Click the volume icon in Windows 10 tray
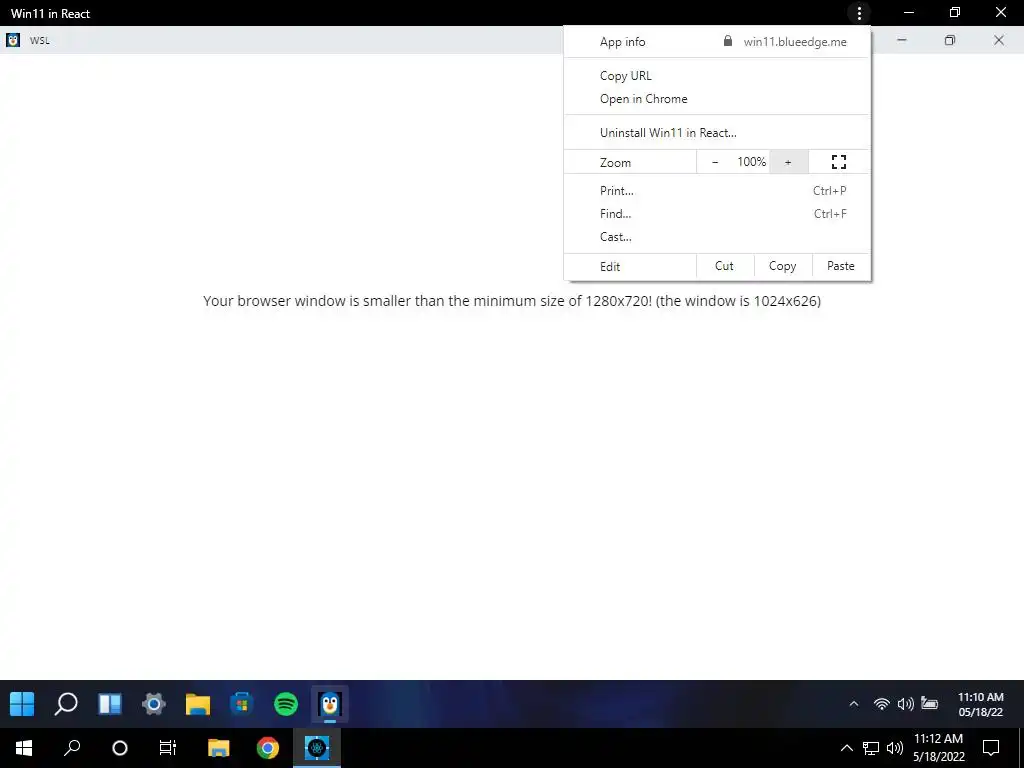1024x768 pixels. point(895,748)
